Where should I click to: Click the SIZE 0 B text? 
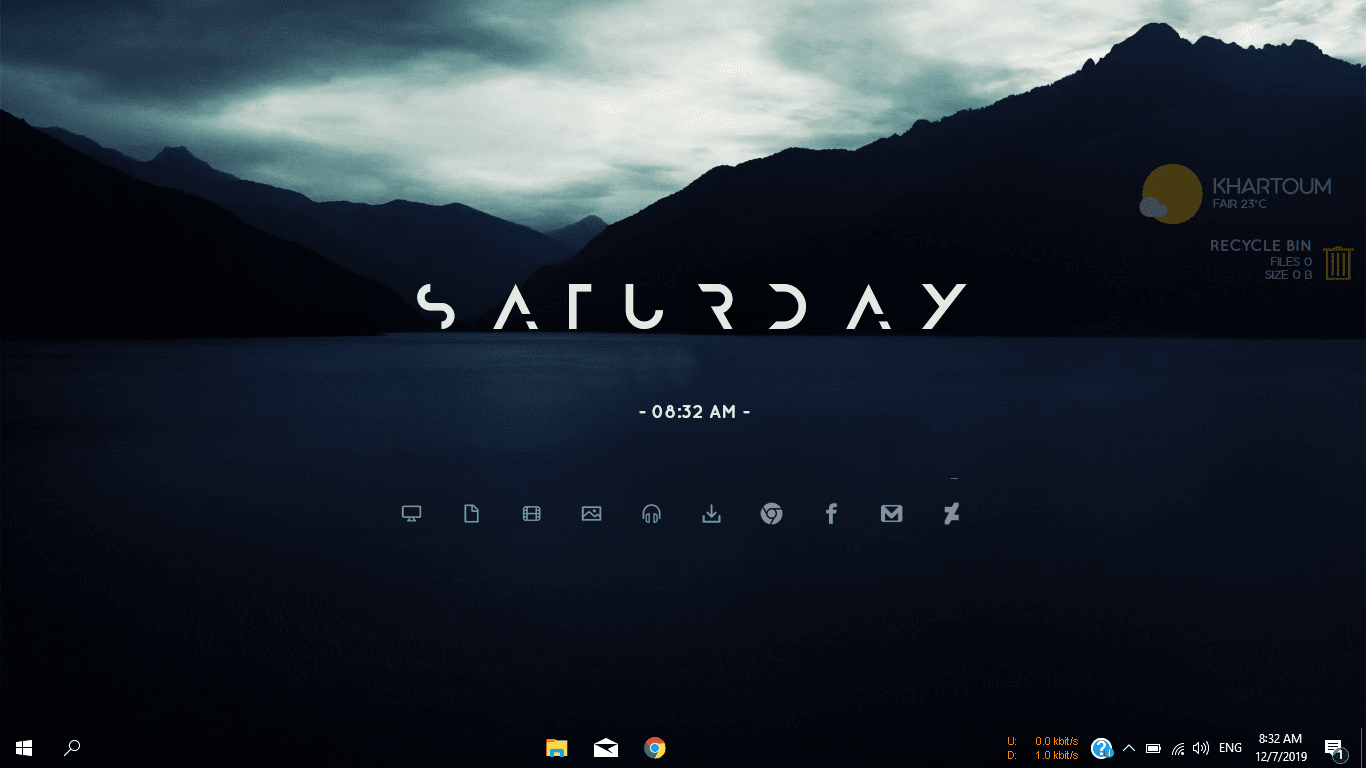click(1288, 275)
